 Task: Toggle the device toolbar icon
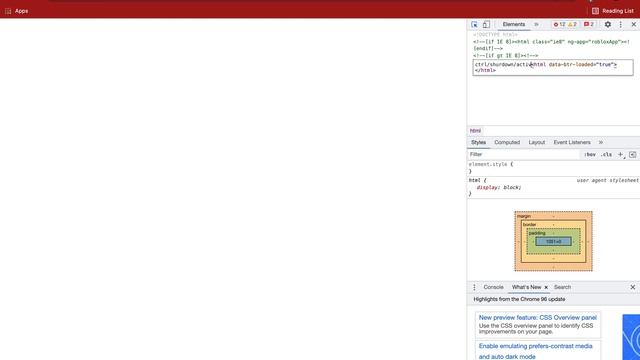486,24
